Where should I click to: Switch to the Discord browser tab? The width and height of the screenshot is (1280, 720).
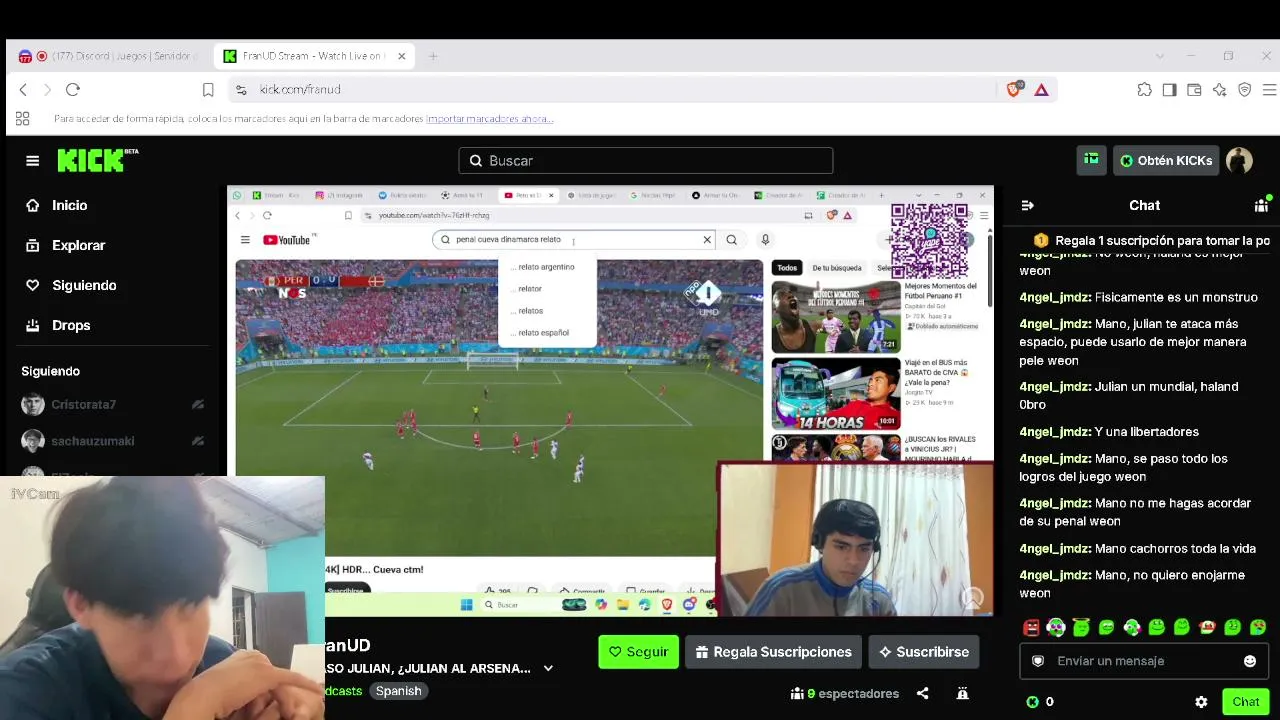coord(110,56)
